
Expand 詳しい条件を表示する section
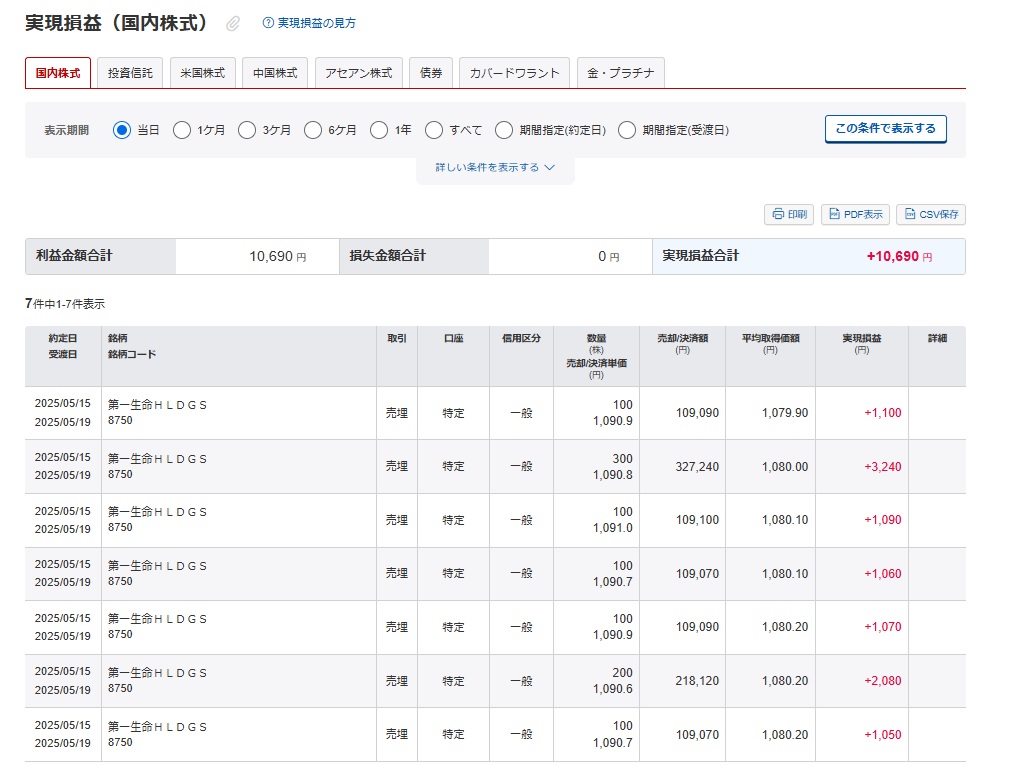(495, 167)
